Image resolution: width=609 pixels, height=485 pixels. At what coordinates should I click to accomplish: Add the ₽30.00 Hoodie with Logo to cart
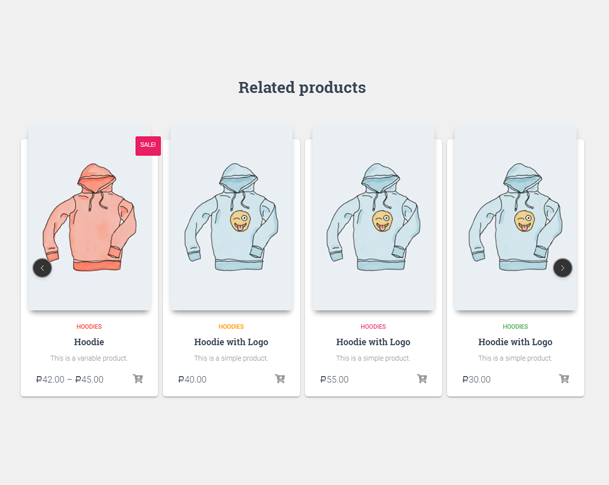[564, 379]
